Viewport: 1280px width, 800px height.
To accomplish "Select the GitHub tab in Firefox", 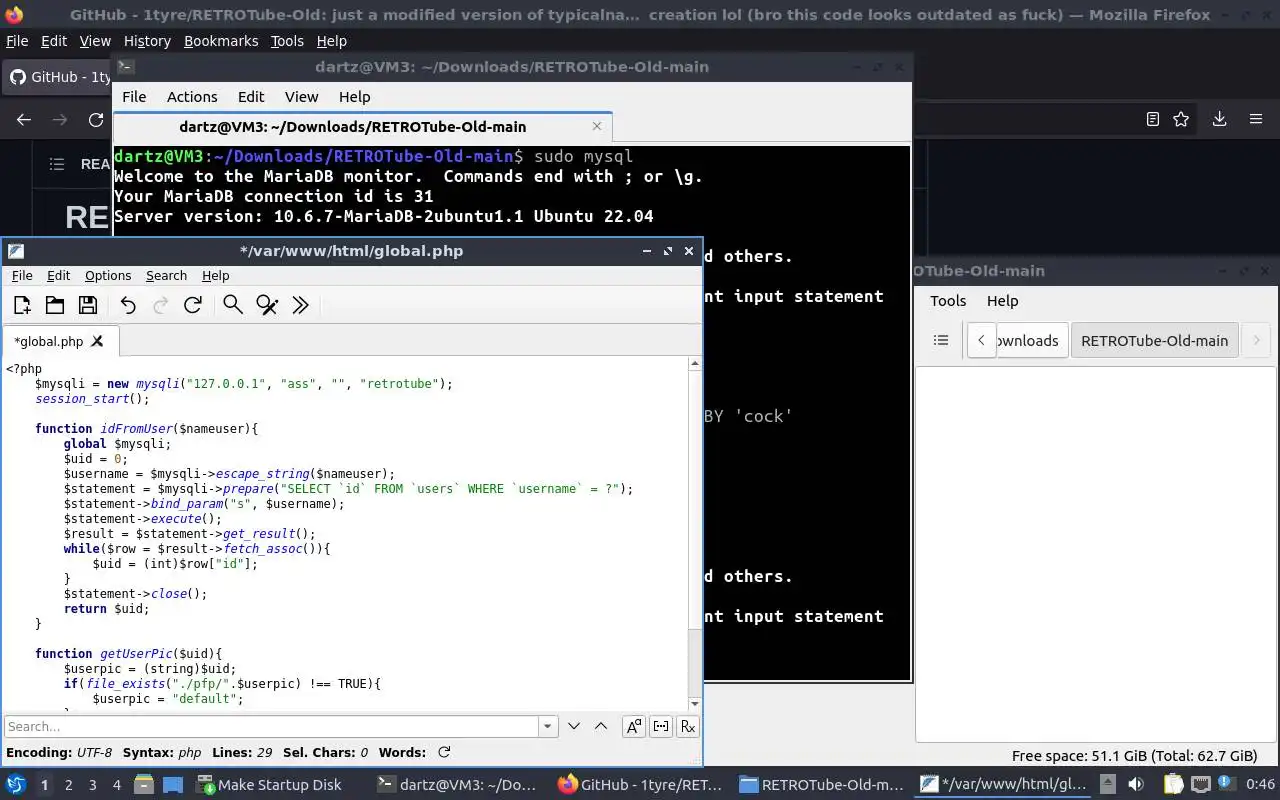I will (x=58, y=77).
